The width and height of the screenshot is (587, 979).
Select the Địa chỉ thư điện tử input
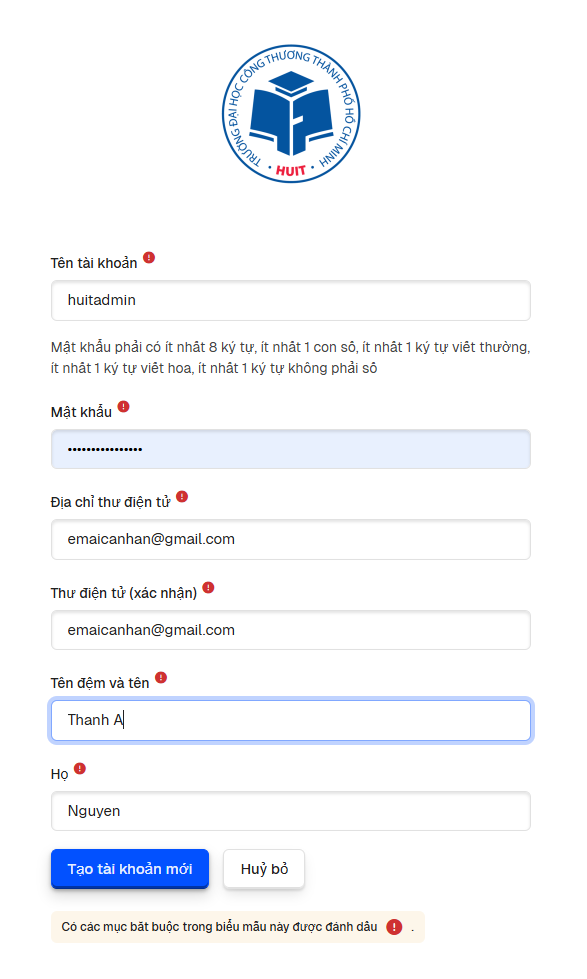[291, 539]
